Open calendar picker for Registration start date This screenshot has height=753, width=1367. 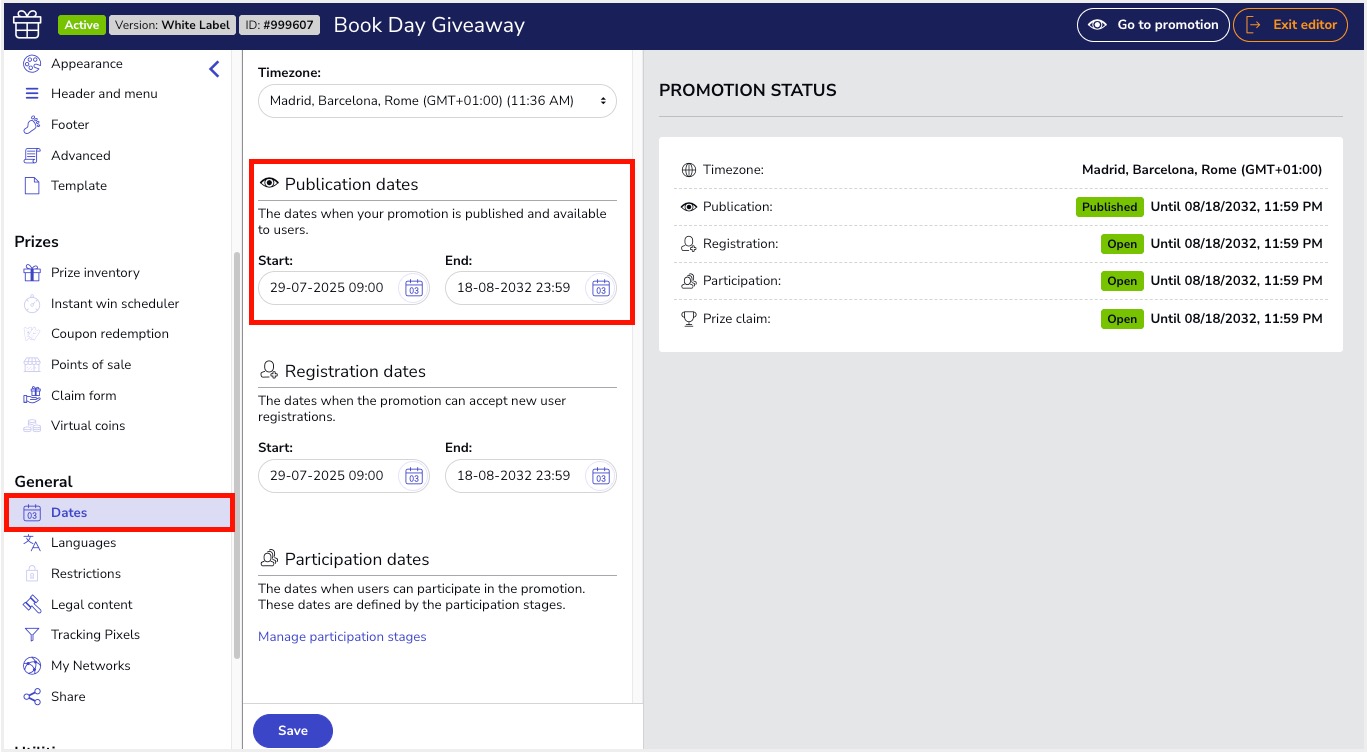tap(413, 476)
